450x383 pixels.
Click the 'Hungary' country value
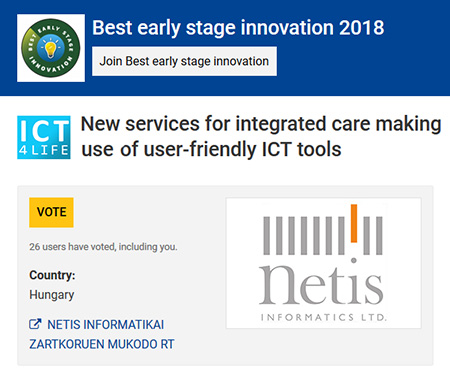tap(52, 295)
